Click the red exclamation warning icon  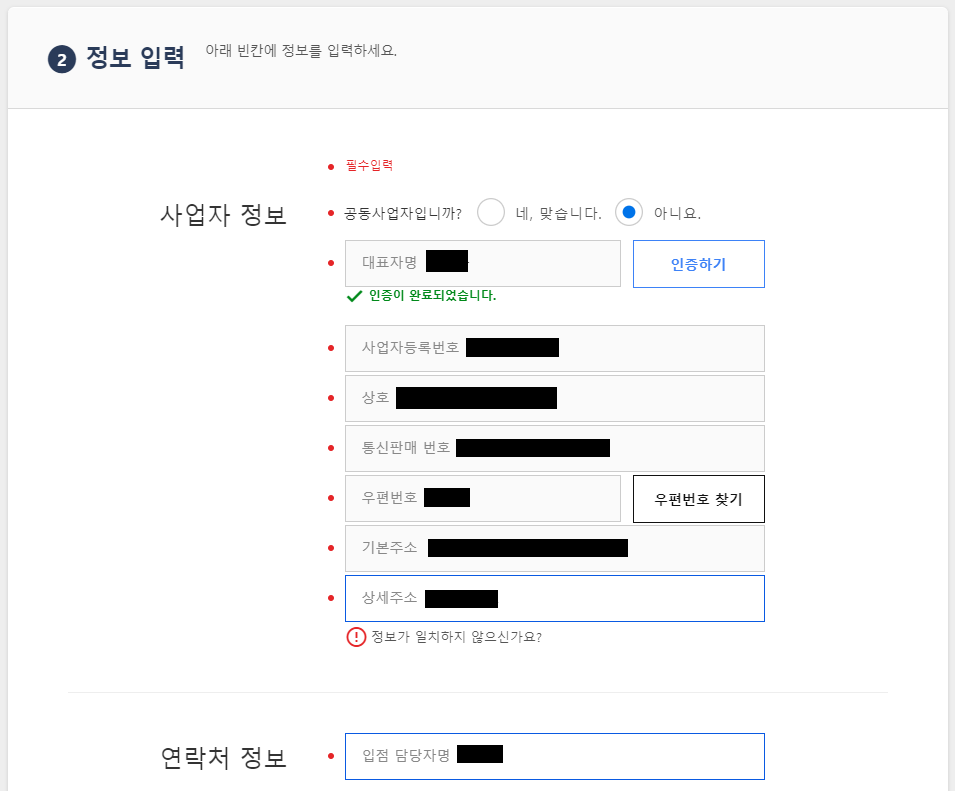pos(356,637)
